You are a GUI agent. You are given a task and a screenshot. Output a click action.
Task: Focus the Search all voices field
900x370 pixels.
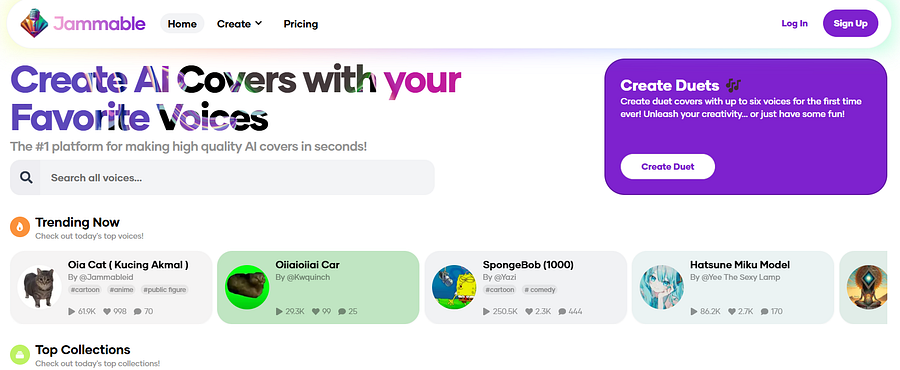point(222,177)
